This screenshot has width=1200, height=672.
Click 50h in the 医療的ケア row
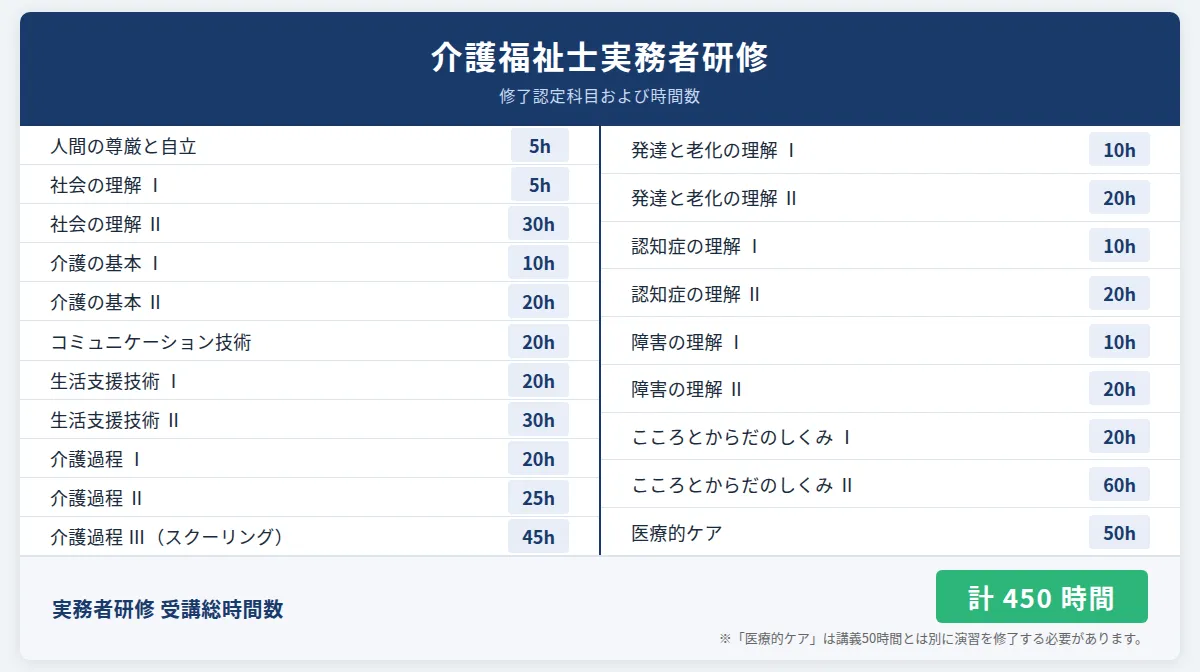click(x=1119, y=533)
